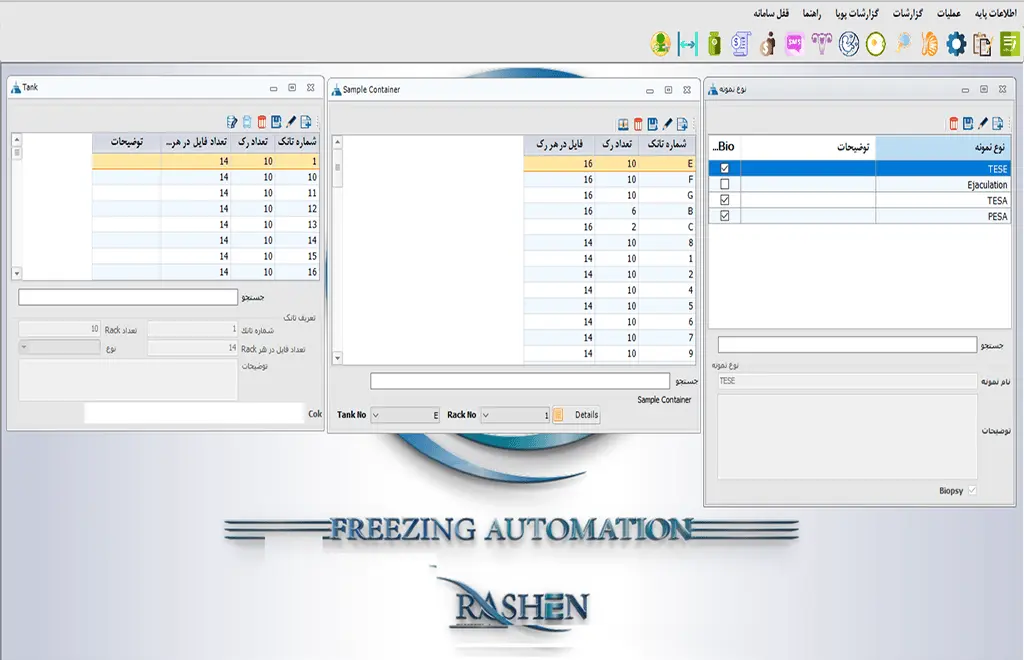Open the SMS toolbar icon
Screen dimensions: 1024x660
point(795,43)
